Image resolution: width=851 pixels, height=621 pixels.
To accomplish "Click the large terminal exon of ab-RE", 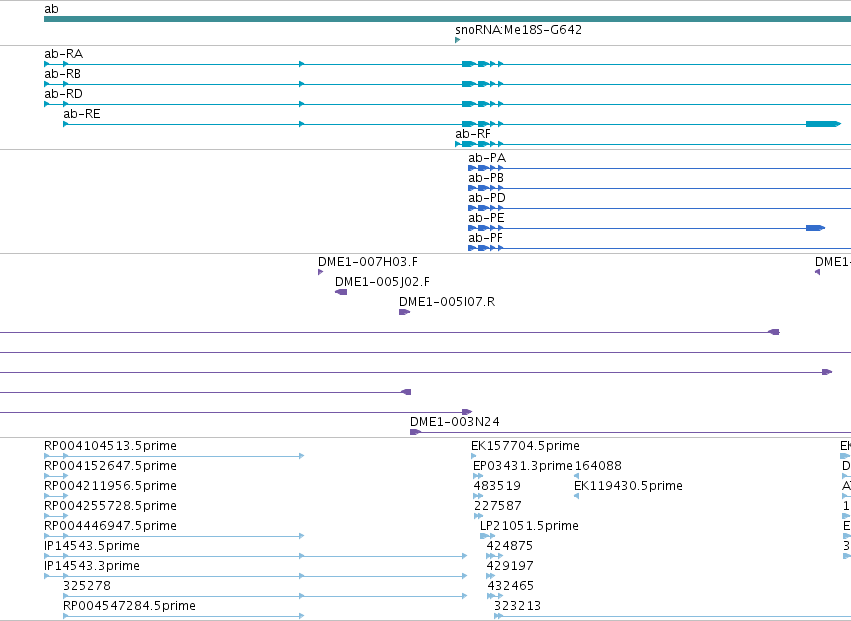I will pos(823,124).
